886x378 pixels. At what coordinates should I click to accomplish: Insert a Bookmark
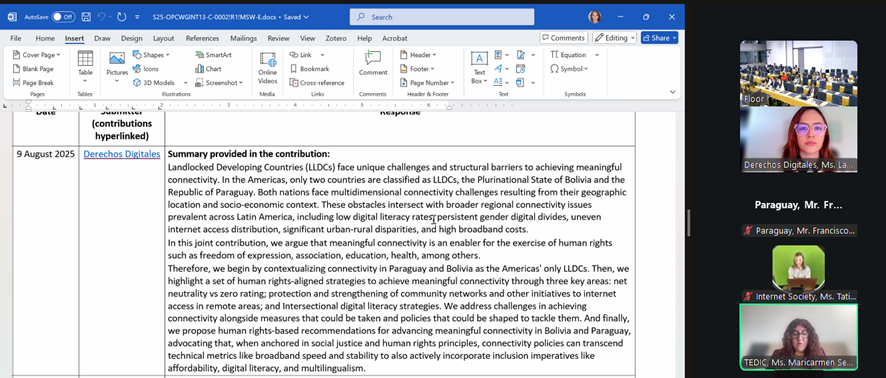[309, 69]
